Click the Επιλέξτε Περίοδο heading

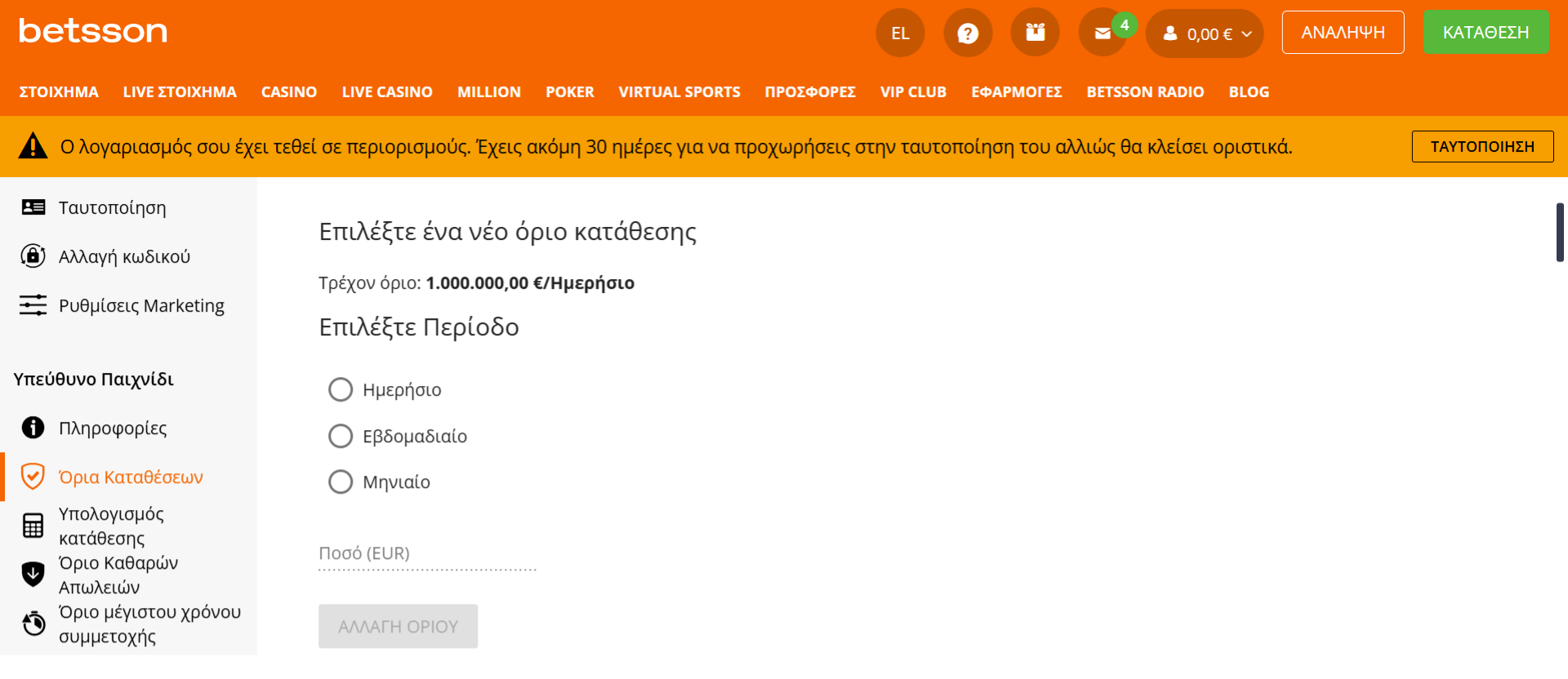tap(419, 327)
